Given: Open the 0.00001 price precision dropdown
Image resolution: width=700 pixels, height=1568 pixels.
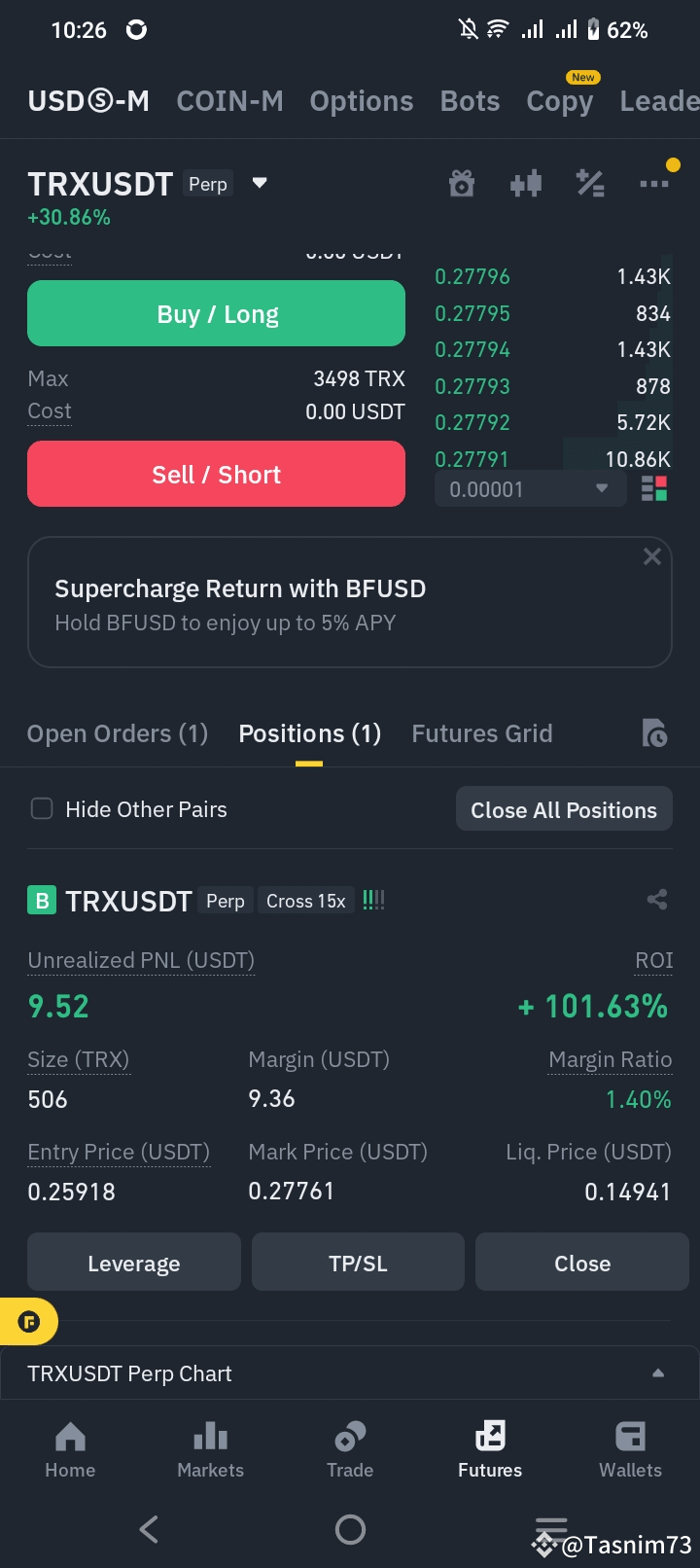Looking at the screenshot, I should [530, 489].
